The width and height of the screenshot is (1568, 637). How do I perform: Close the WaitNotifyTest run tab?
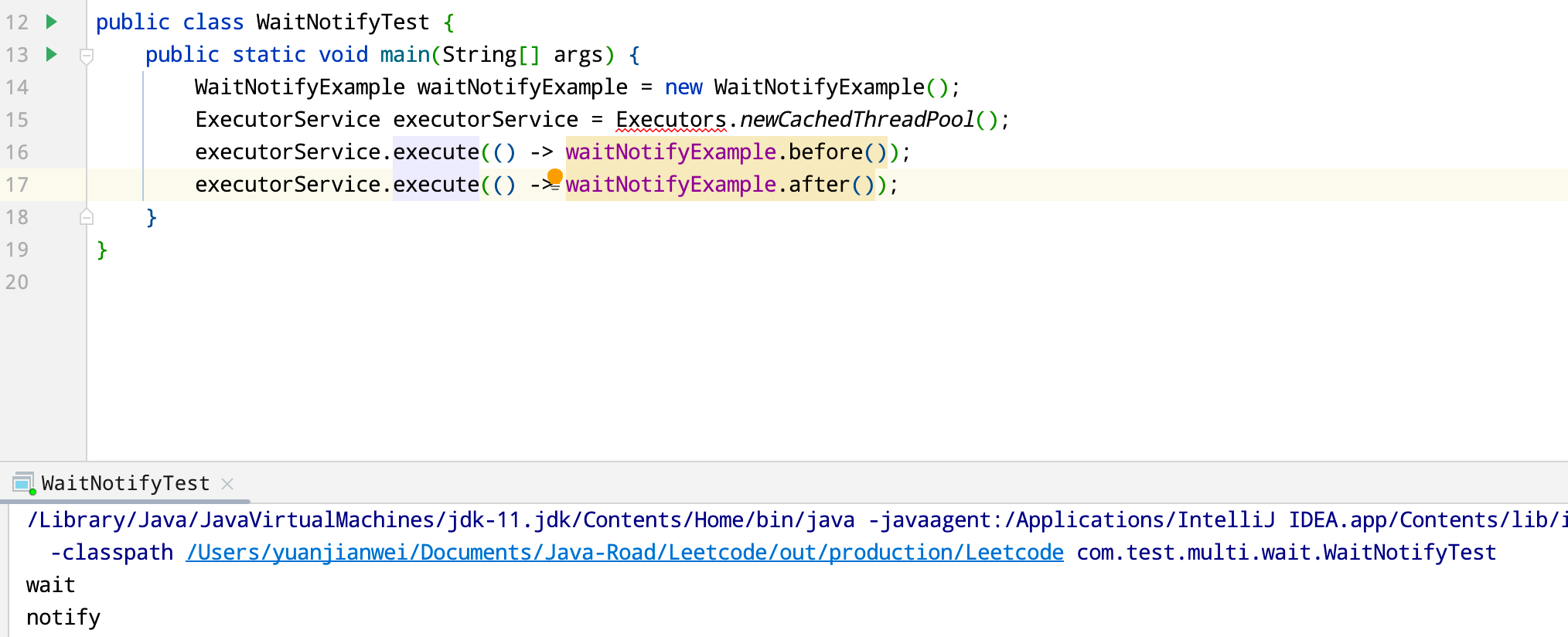227,484
